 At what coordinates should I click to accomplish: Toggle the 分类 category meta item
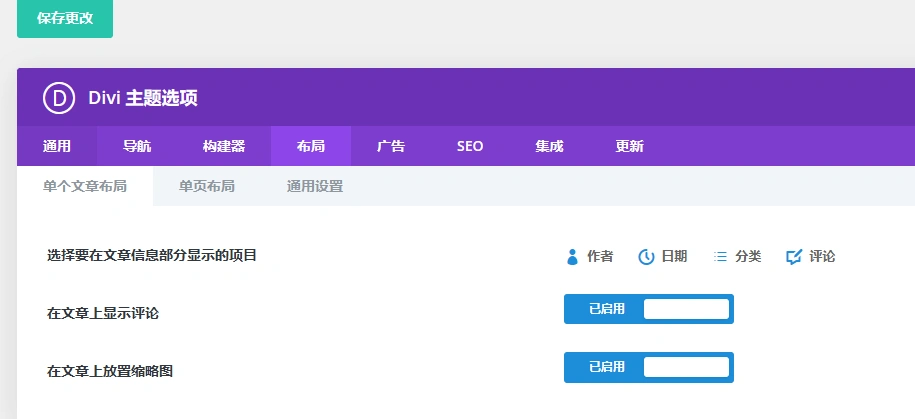(x=737, y=256)
